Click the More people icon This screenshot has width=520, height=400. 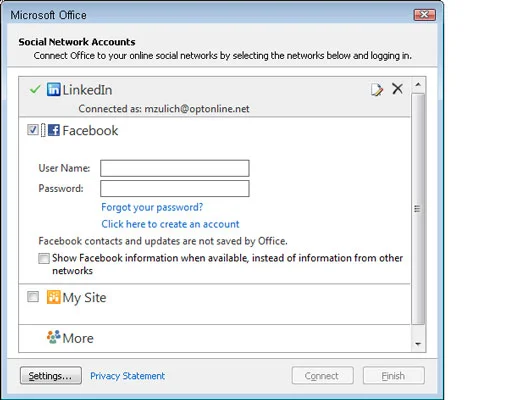tap(53, 337)
